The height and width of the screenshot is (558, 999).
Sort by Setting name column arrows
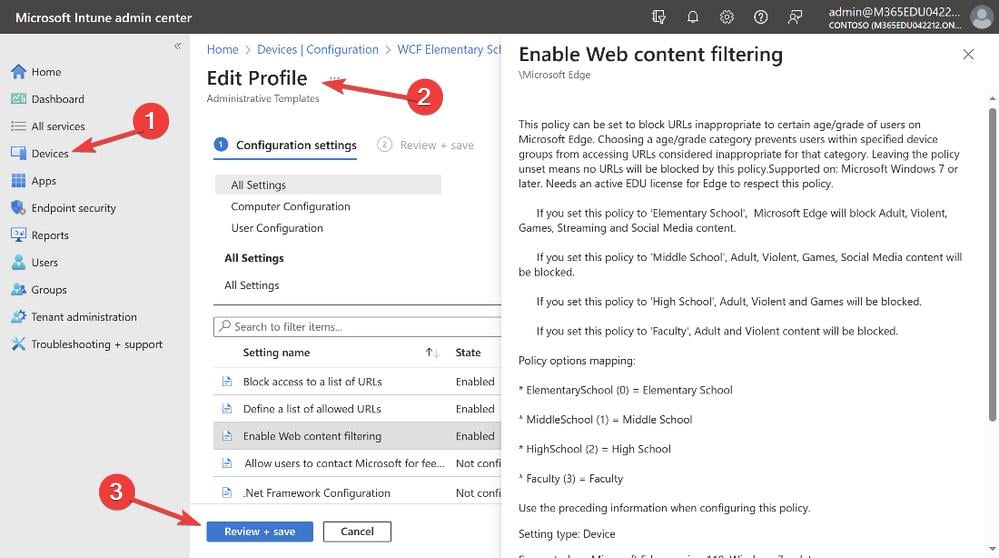[x=432, y=353]
